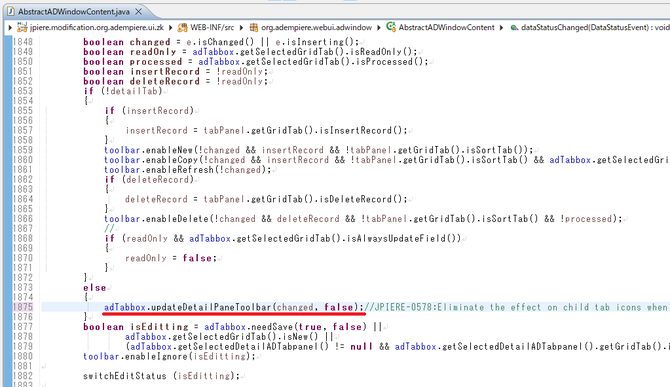Expand breadcrumb arrow before WEB-INF/src
The image size is (670, 387).
point(170,28)
